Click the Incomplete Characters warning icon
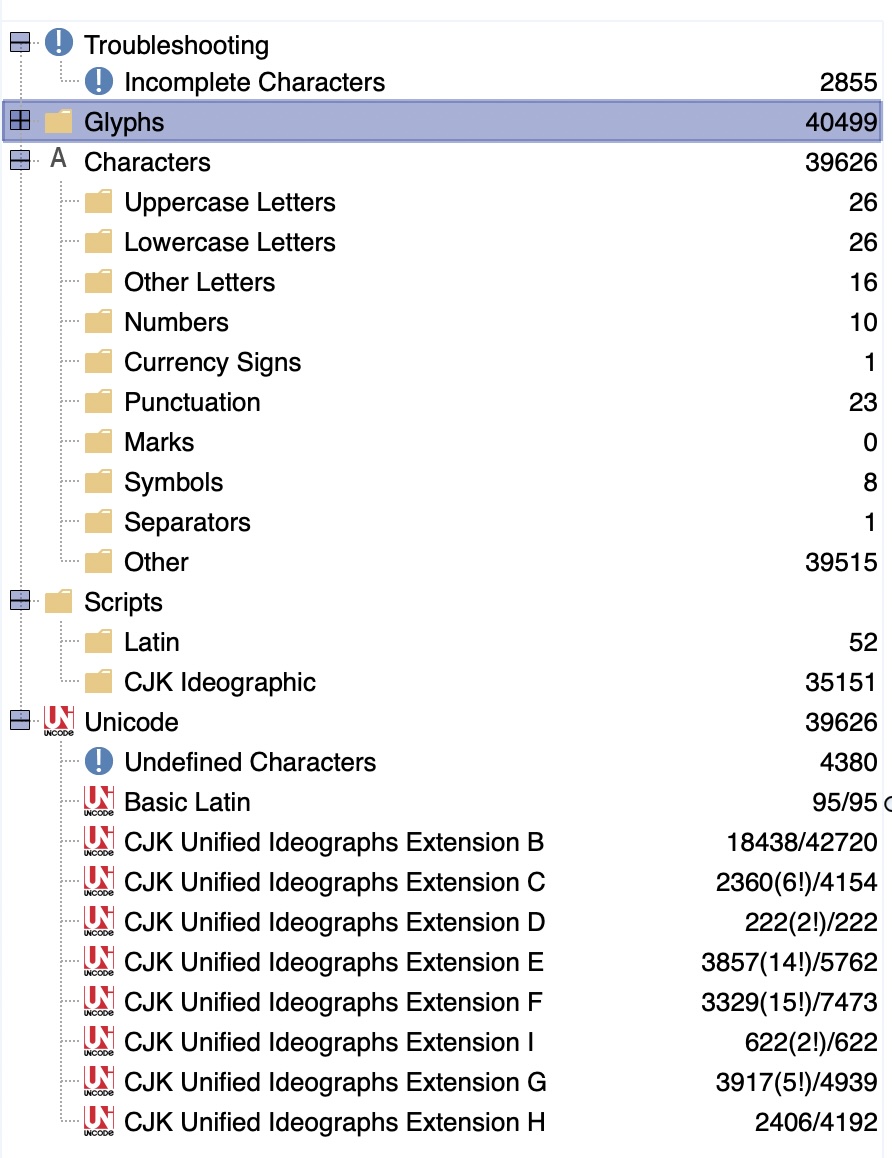892x1158 pixels. (99, 81)
